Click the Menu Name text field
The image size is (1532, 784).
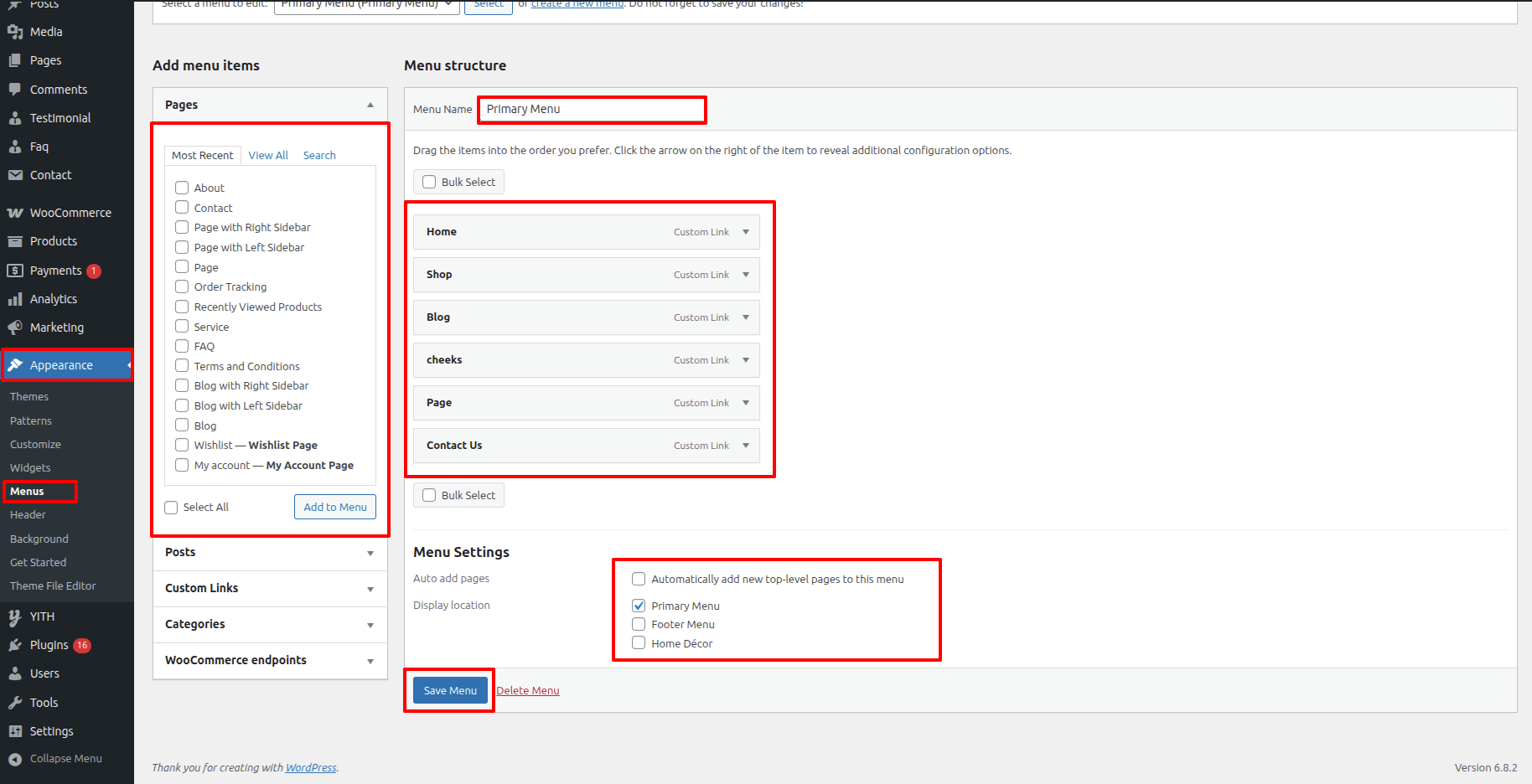point(592,110)
